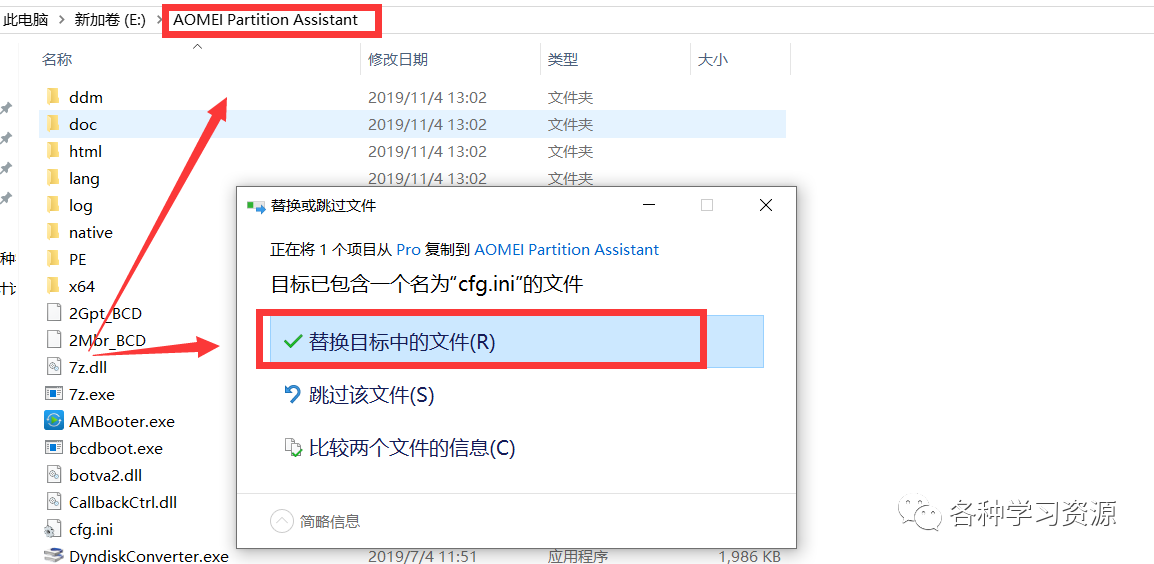Expand the dropdown arrow after 此电脑
Viewport: 1154px width, 564px height.
pyautogui.click(x=62, y=21)
